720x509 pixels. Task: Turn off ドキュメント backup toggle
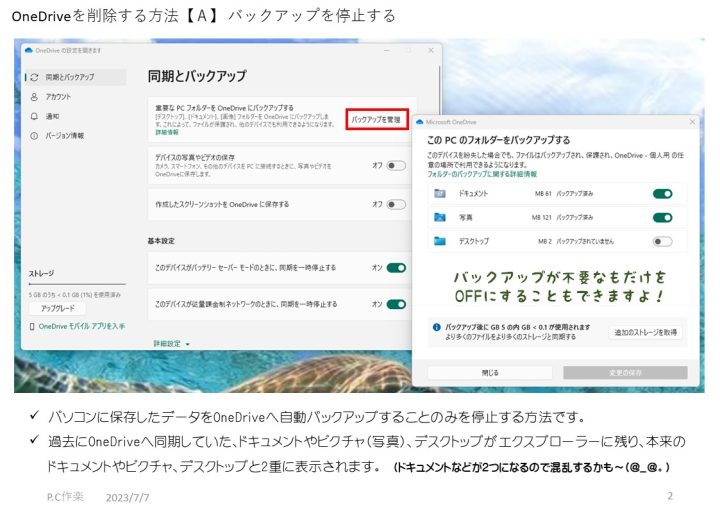663,194
